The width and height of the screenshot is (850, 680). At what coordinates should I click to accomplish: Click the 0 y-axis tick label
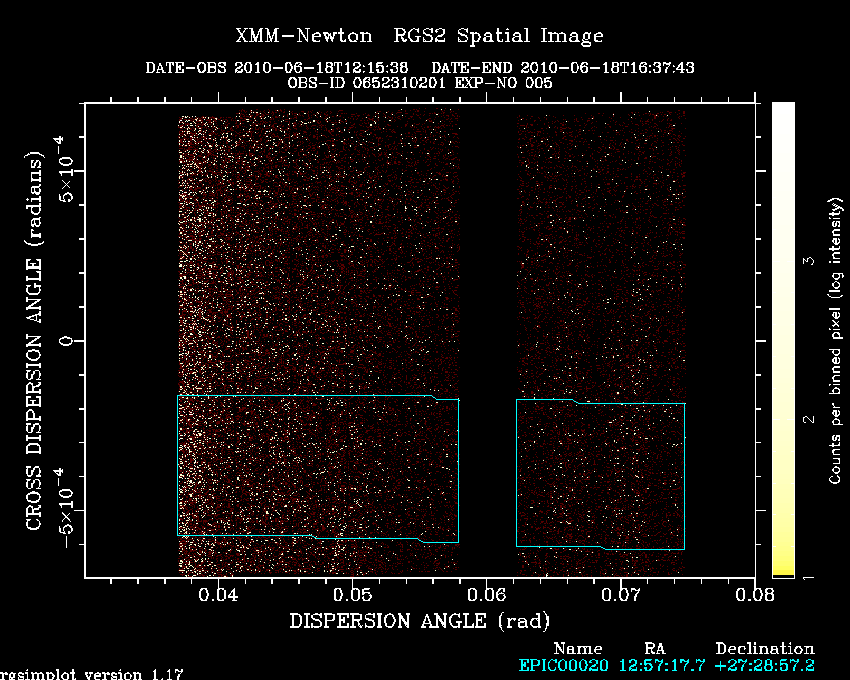pyautogui.click(x=66, y=341)
